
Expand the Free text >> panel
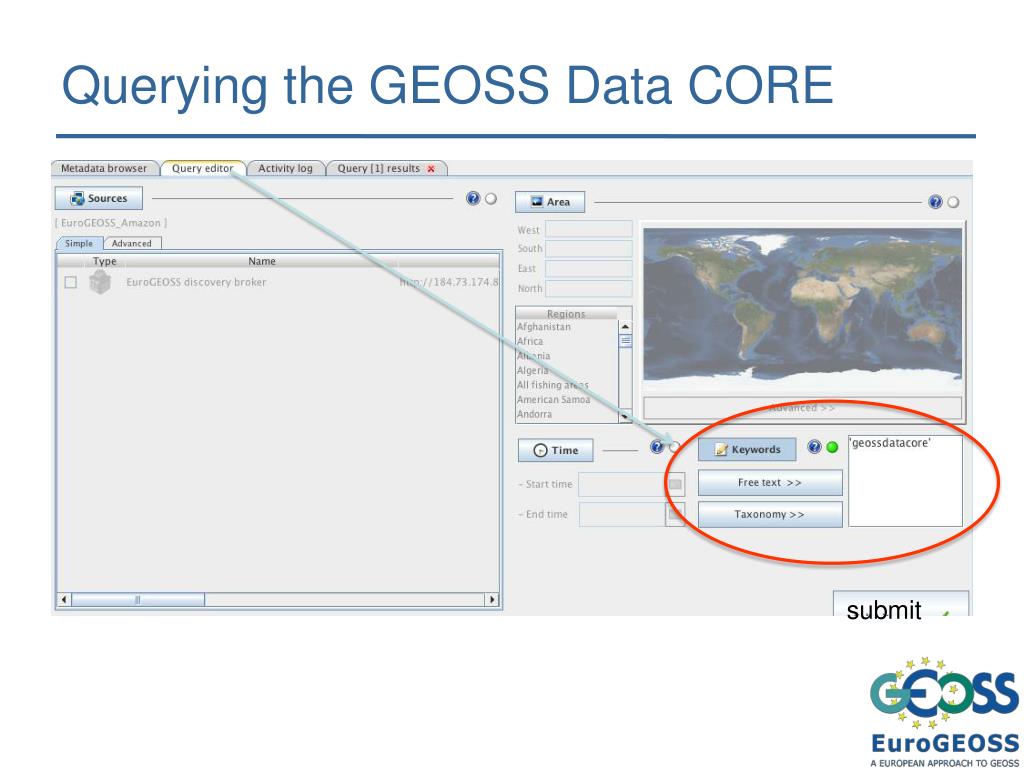click(770, 483)
